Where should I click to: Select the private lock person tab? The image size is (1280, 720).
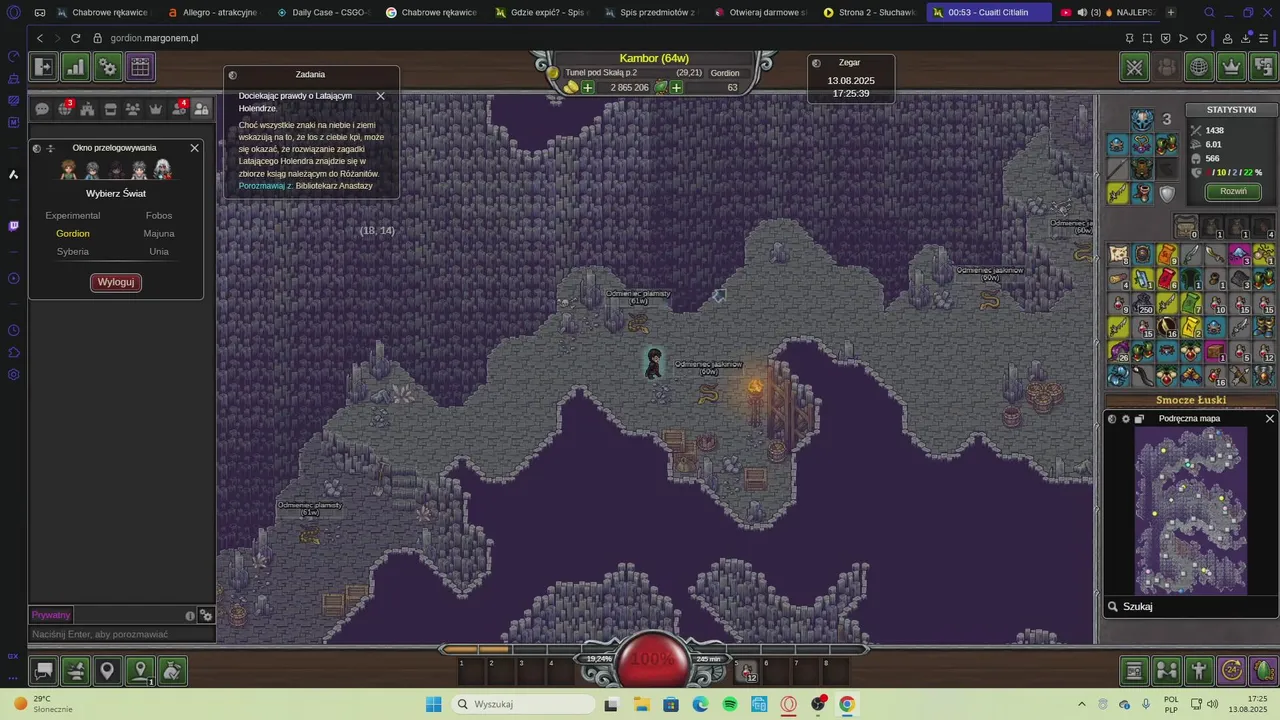201,109
